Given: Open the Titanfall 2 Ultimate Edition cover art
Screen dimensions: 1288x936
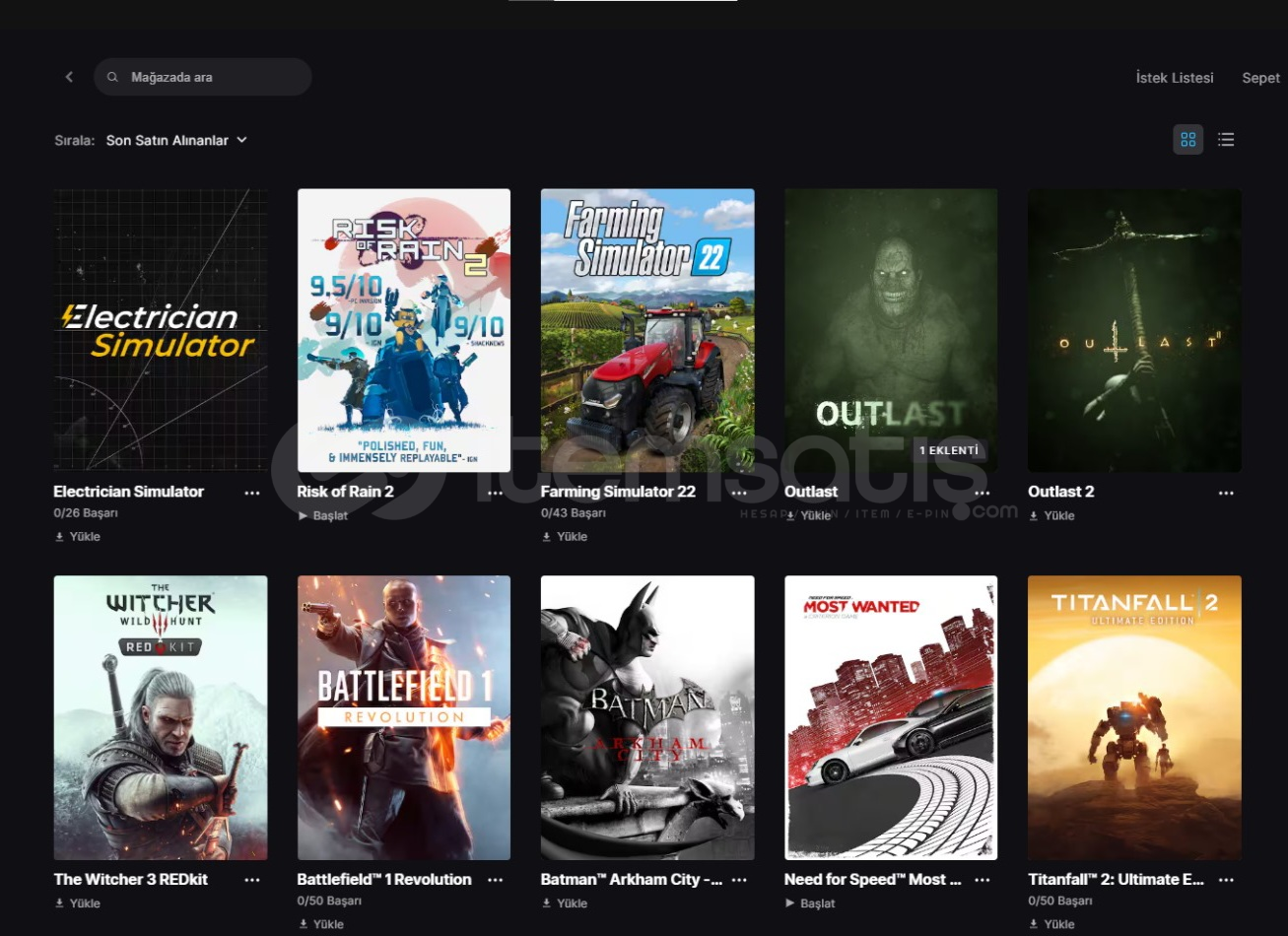Looking at the screenshot, I should (1134, 717).
